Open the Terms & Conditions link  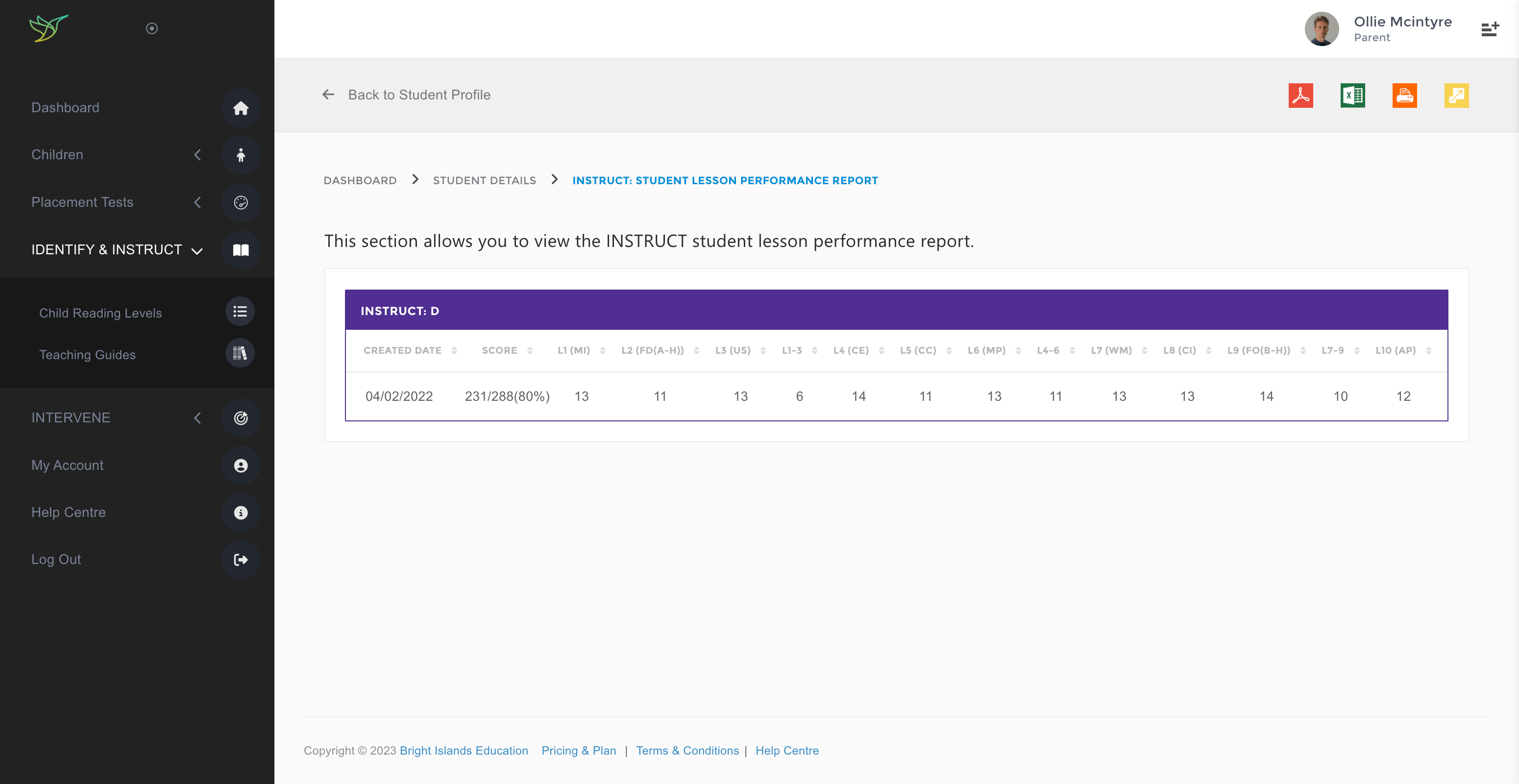coord(687,750)
